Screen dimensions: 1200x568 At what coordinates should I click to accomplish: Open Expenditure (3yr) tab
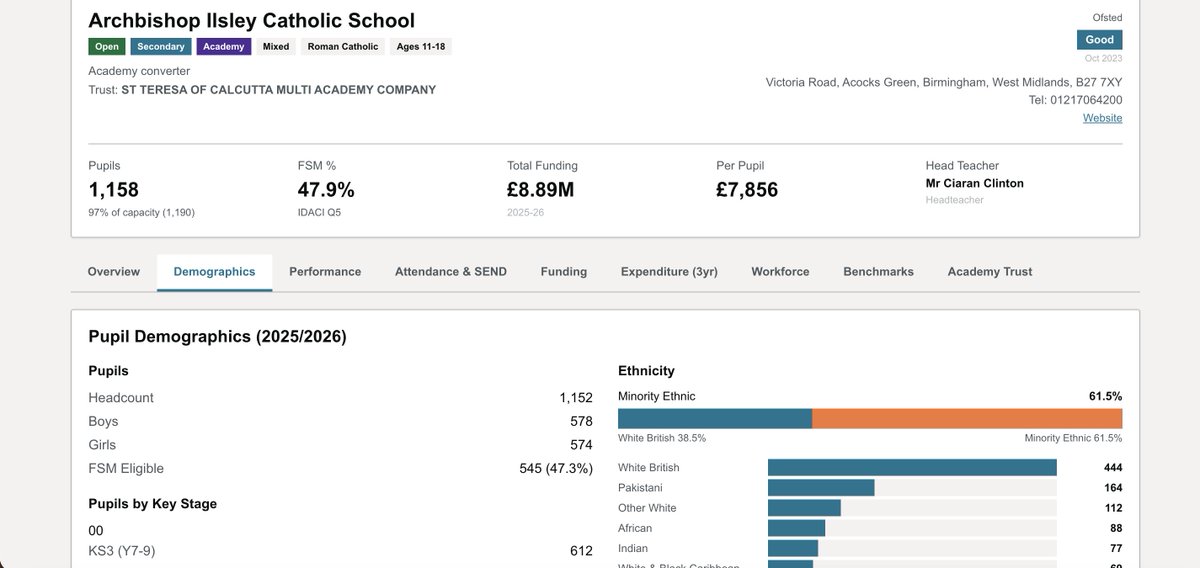tap(669, 272)
